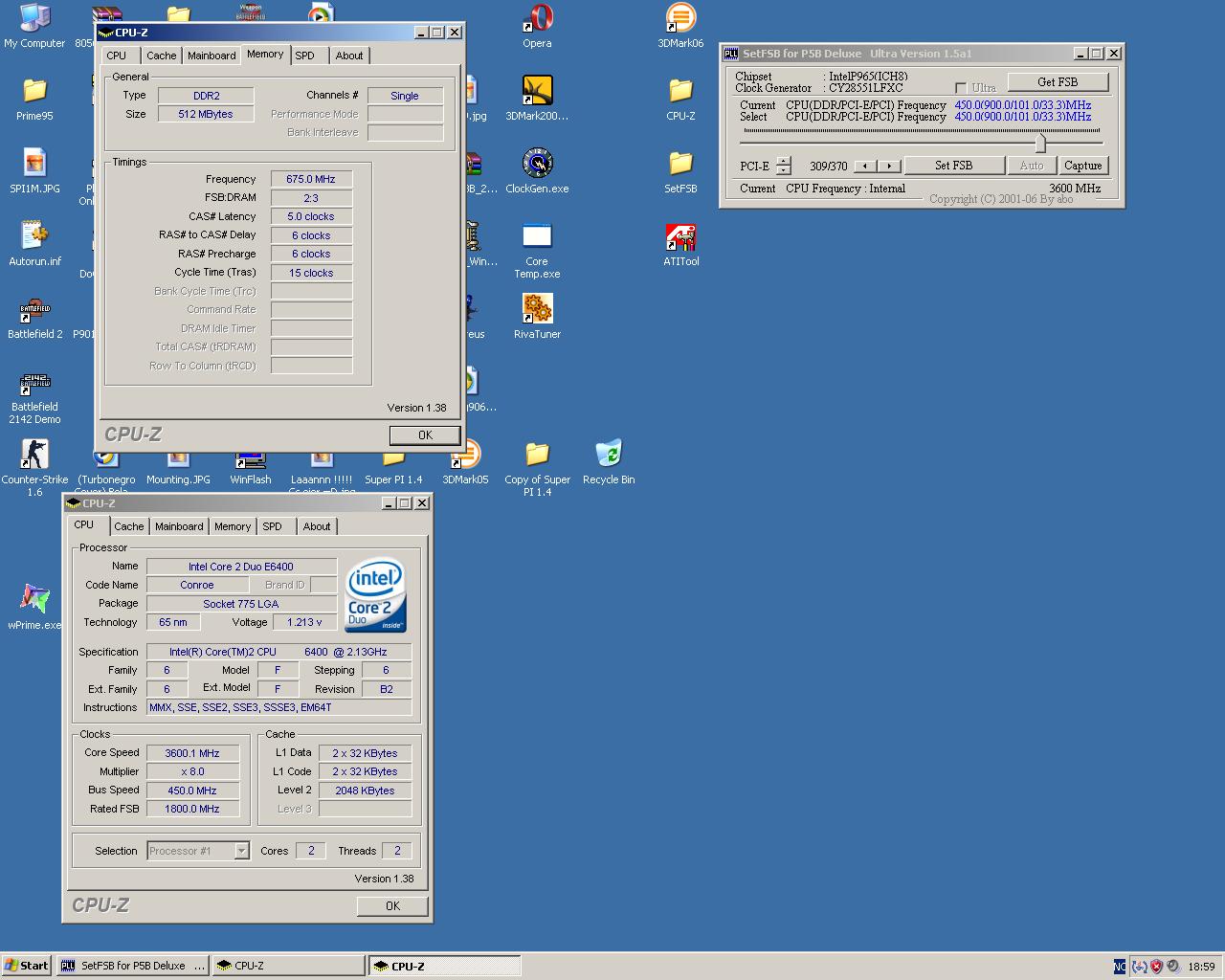Open About tab in lower CPU-Z window

pos(317,526)
